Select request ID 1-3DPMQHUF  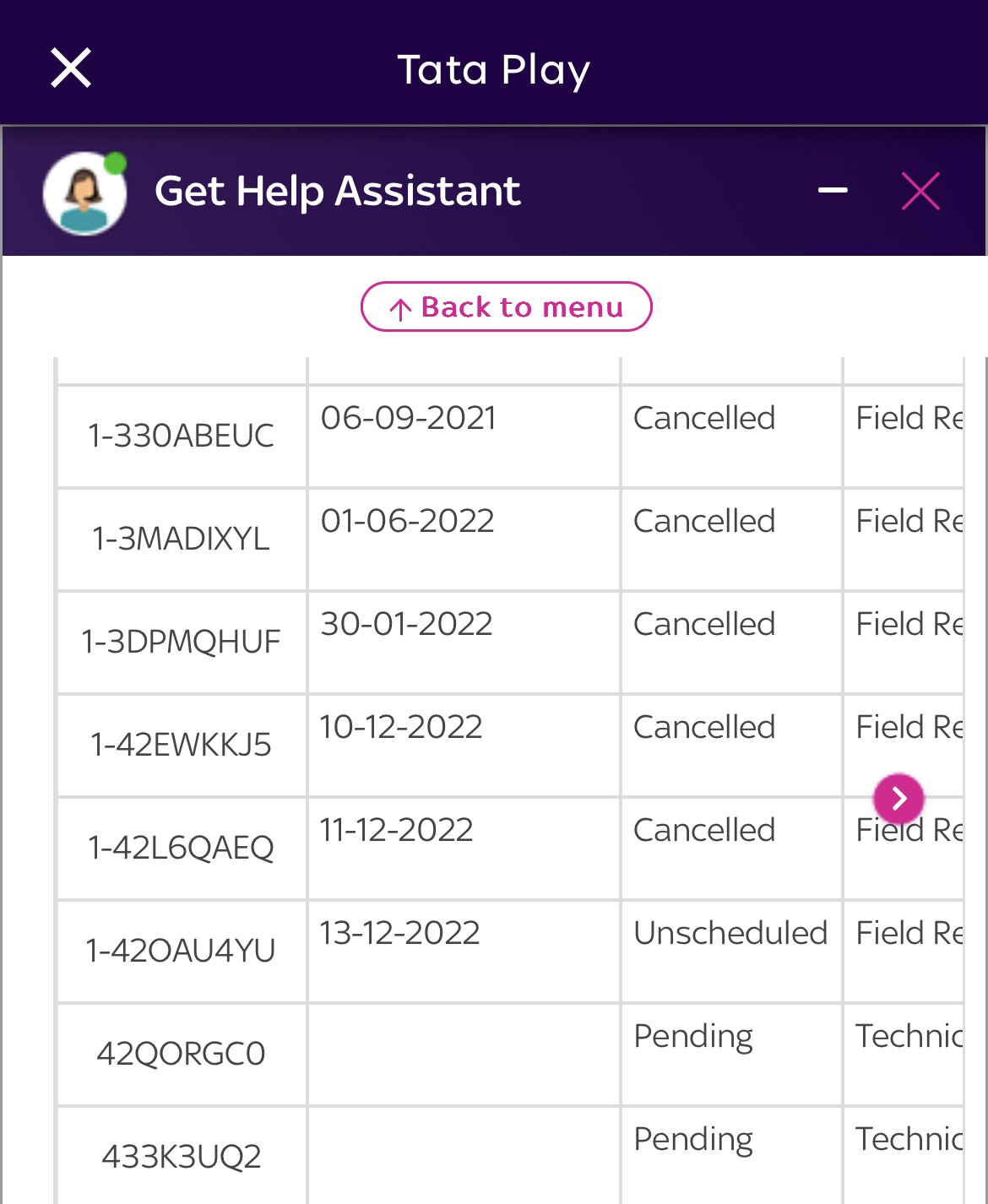coord(182,642)
